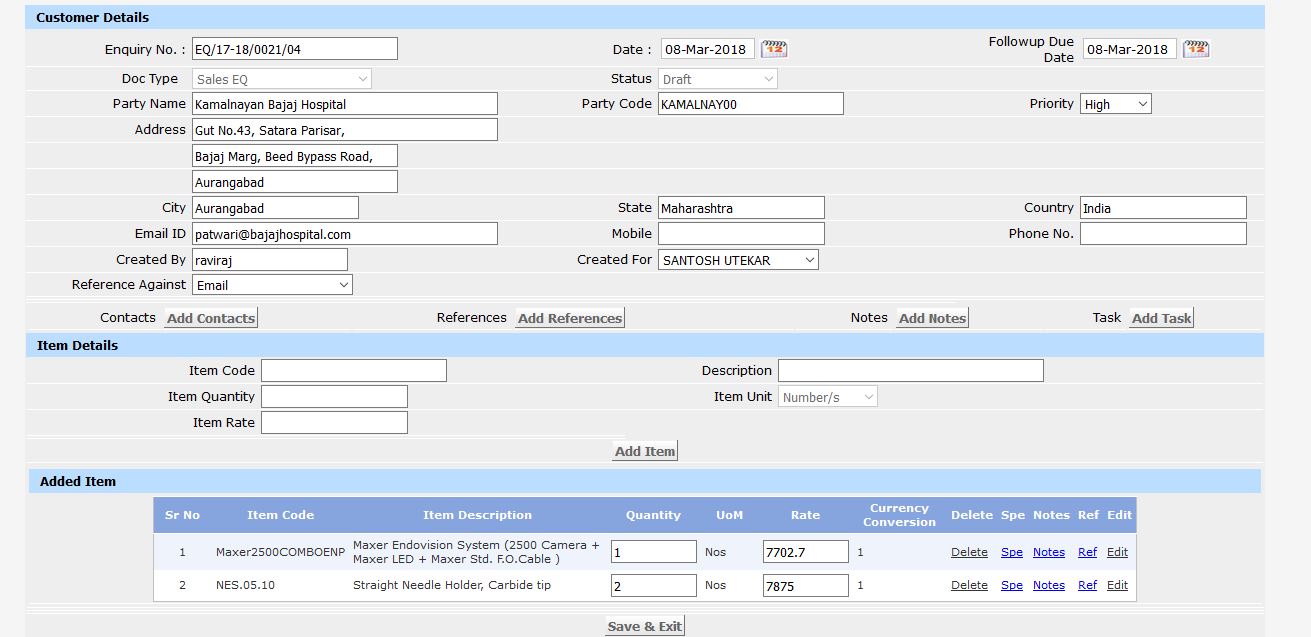Open the Status dropdown showing Draft
This screenshot has width=1311, height=637.
click(x=718, y=79)
